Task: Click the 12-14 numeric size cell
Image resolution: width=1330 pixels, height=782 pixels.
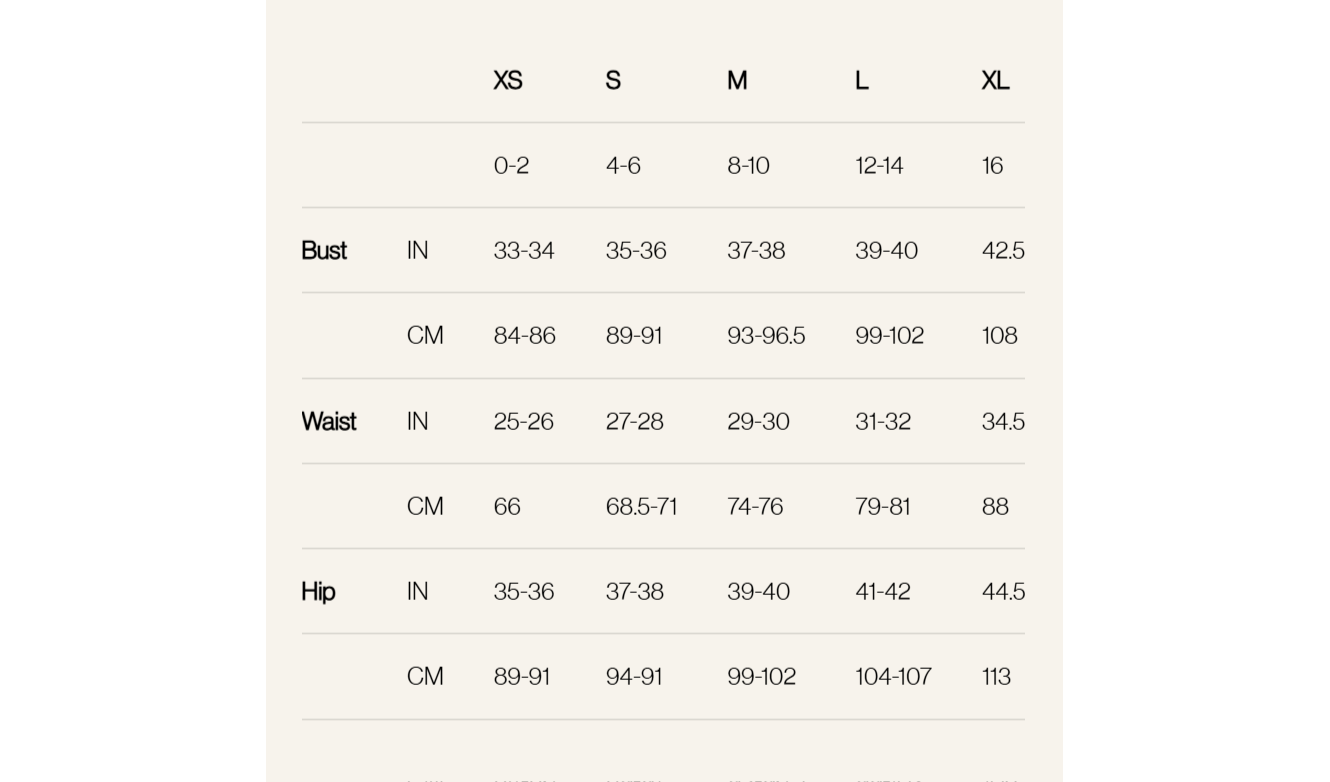Action: (879, 166)
